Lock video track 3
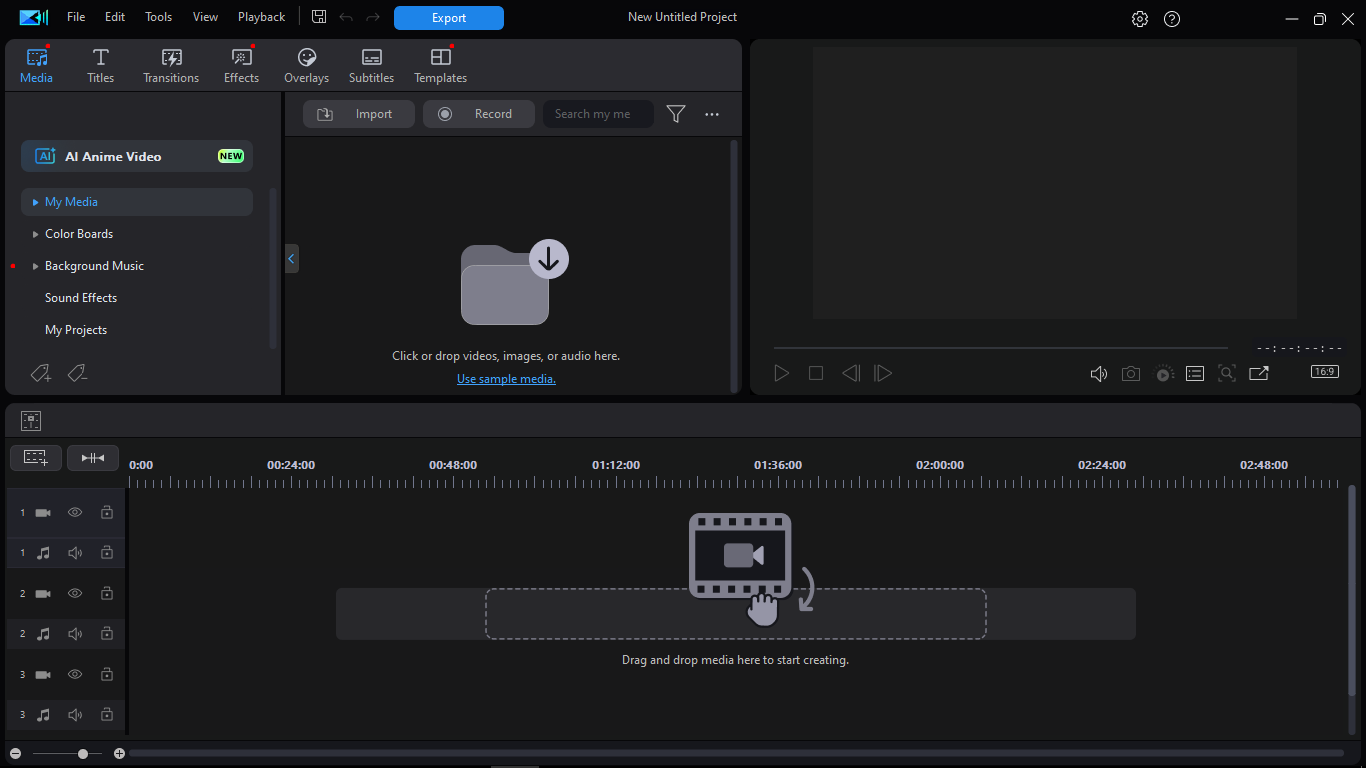The height and width of the screenshot is (768, 1366). (x=107, y=675)
